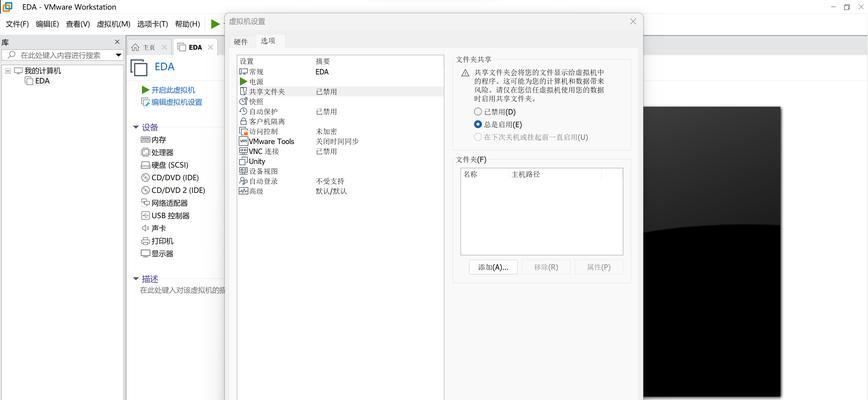868x400 pixels.
Task: Switch to the 硬件 tab
Action: pyautogui.click(x=241, y=41)
